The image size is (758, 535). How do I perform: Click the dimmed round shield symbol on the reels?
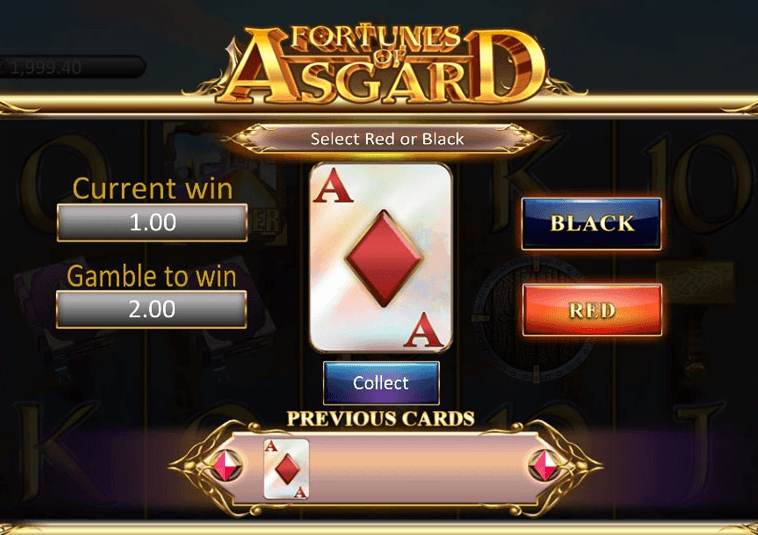click(x=534, y=320)
